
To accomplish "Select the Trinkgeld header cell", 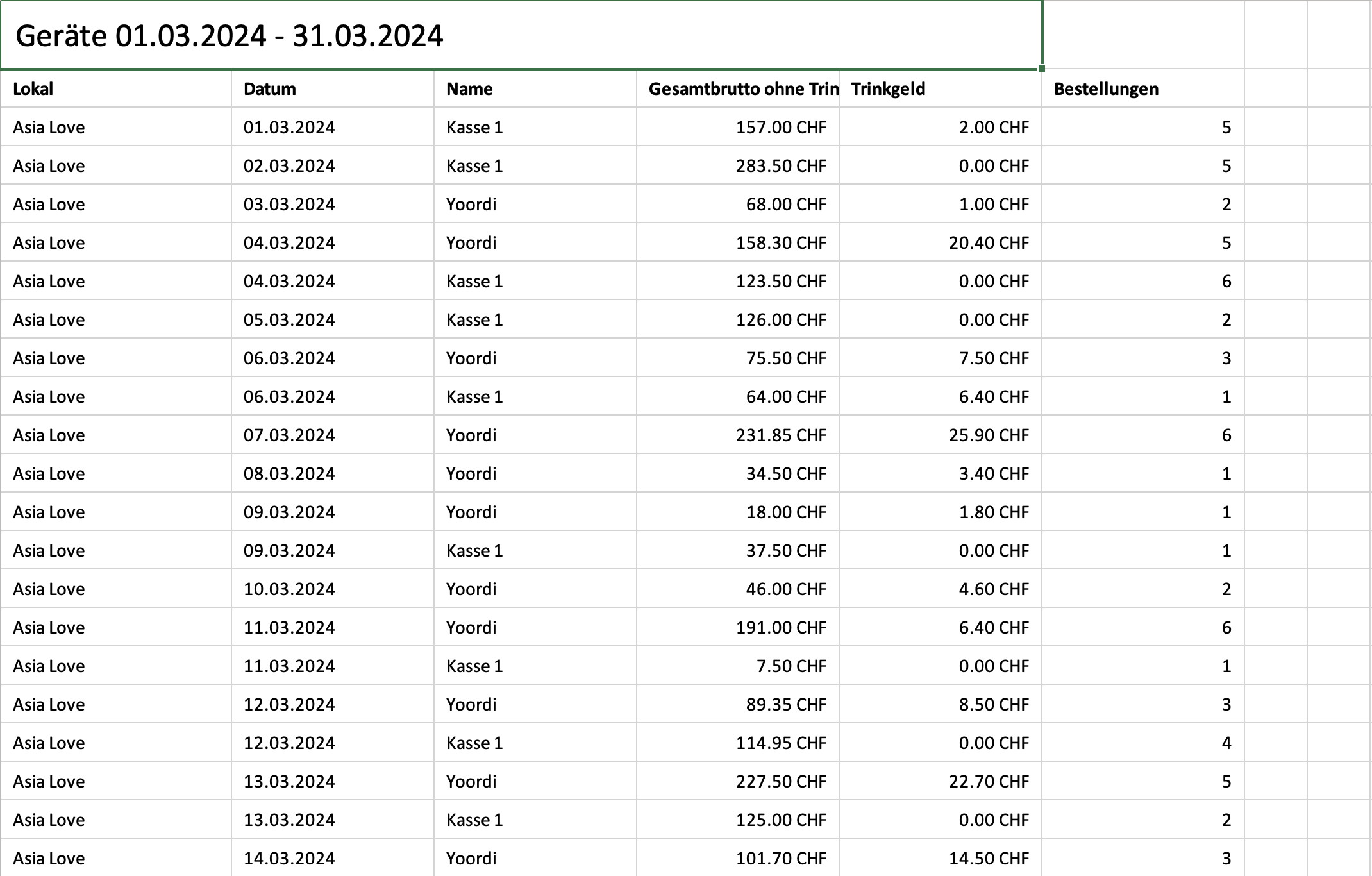I will 941,88.
